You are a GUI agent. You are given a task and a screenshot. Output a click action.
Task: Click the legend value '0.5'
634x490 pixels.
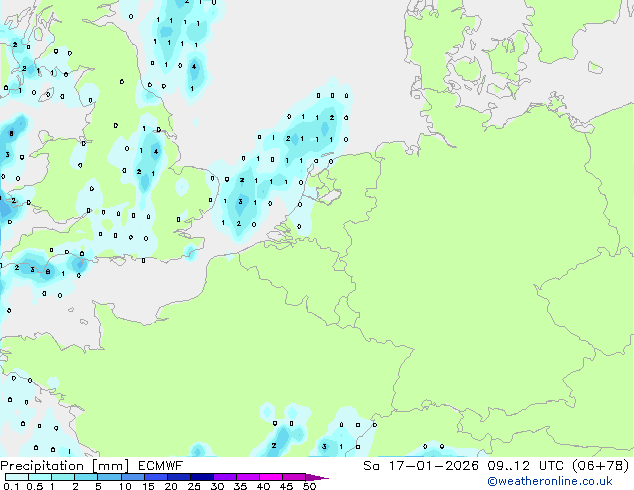coord(35,486)
